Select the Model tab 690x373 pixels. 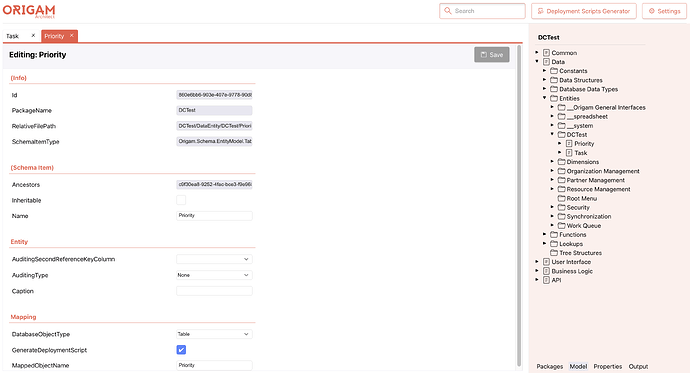click(x=578, y=366)
